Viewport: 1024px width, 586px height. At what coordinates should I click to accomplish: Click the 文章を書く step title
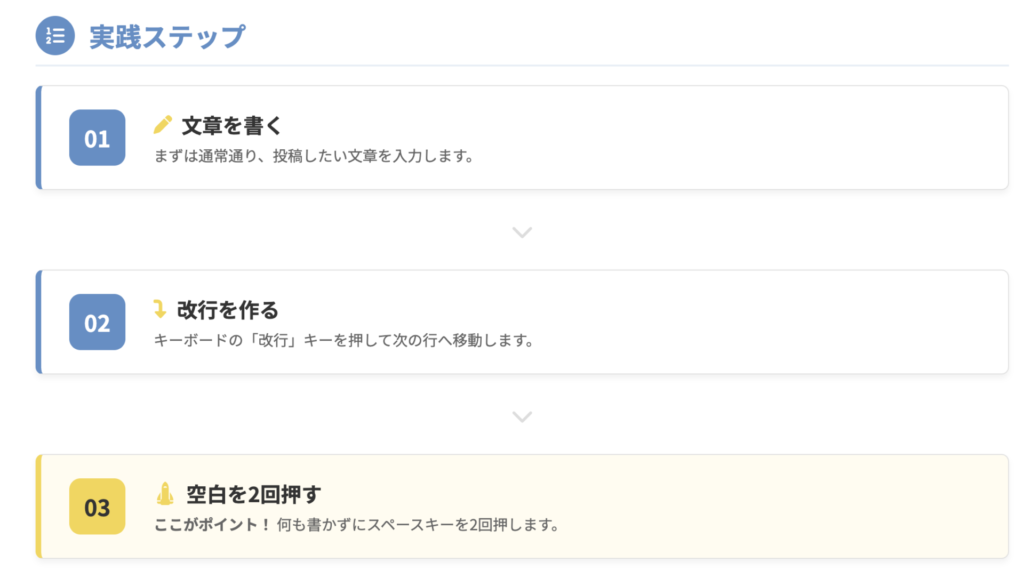pyautogui.click(x=232, y=126)
